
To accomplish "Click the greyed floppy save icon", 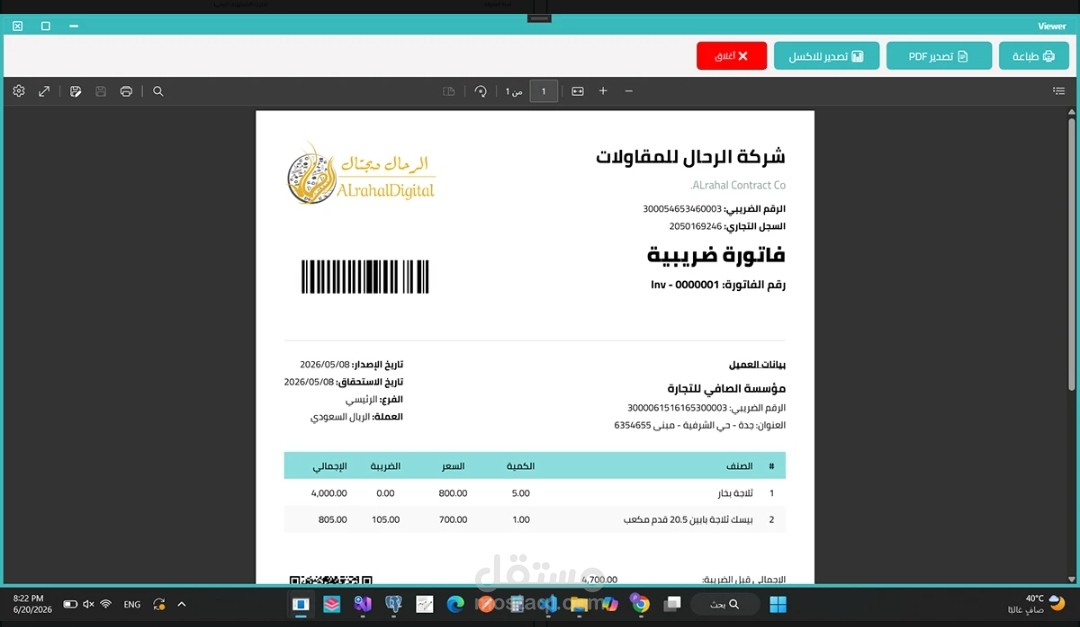I will point(101,91).
